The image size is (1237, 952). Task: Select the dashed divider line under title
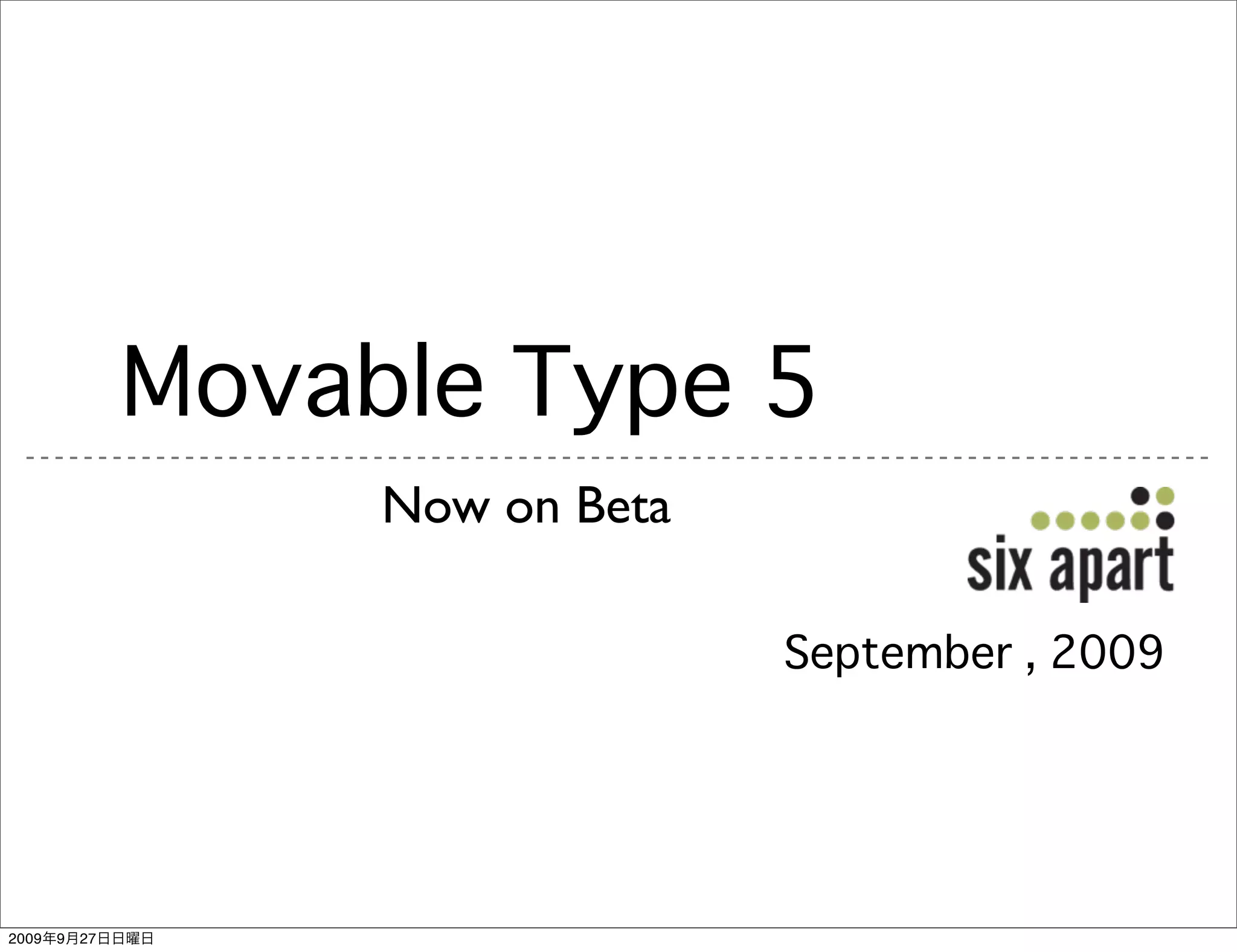click(617, 458)
